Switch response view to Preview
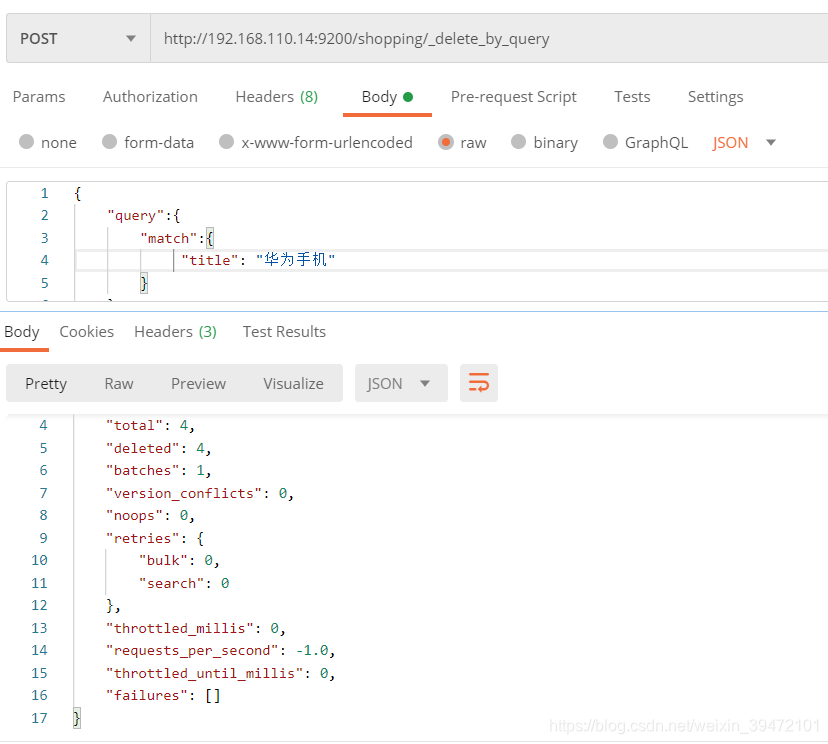 198,383
